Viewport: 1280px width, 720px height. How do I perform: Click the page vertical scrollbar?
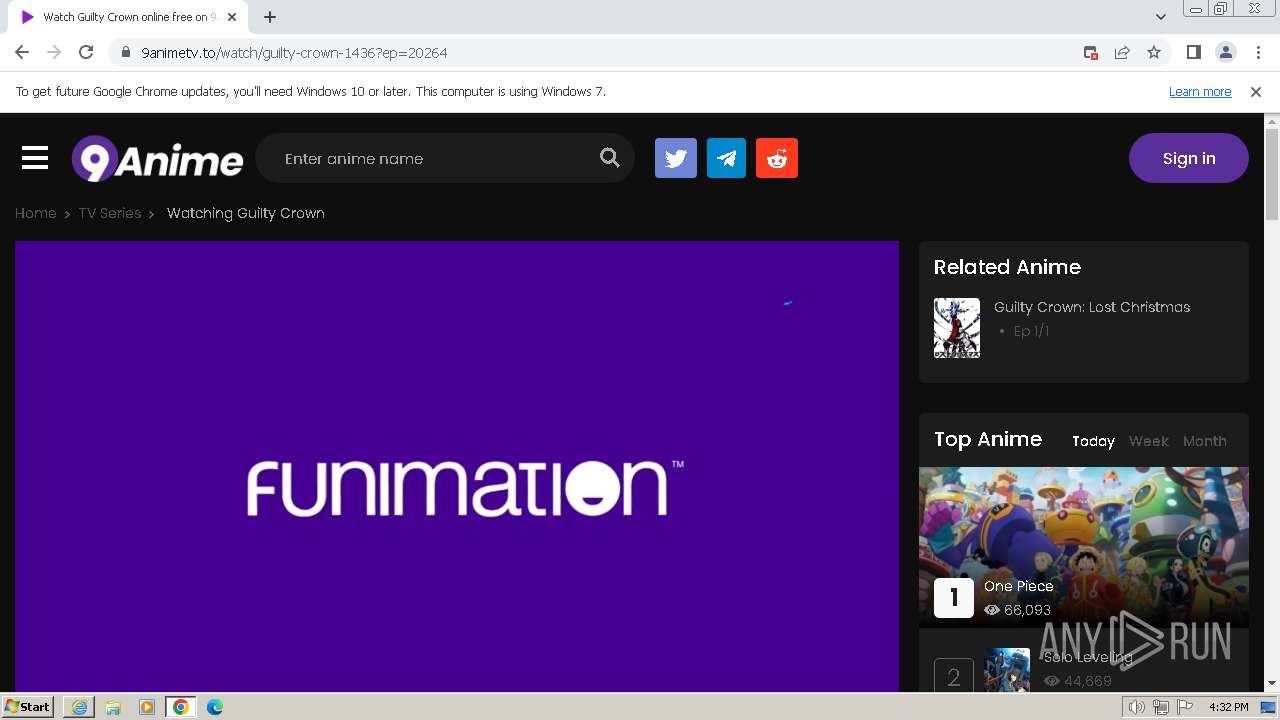click(1272, 175)
